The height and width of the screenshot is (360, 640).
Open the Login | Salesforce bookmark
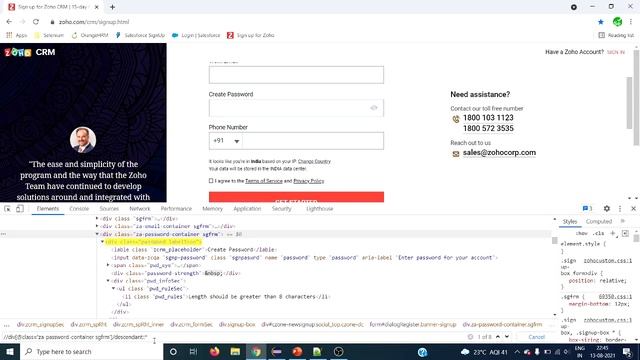point(196,36)
